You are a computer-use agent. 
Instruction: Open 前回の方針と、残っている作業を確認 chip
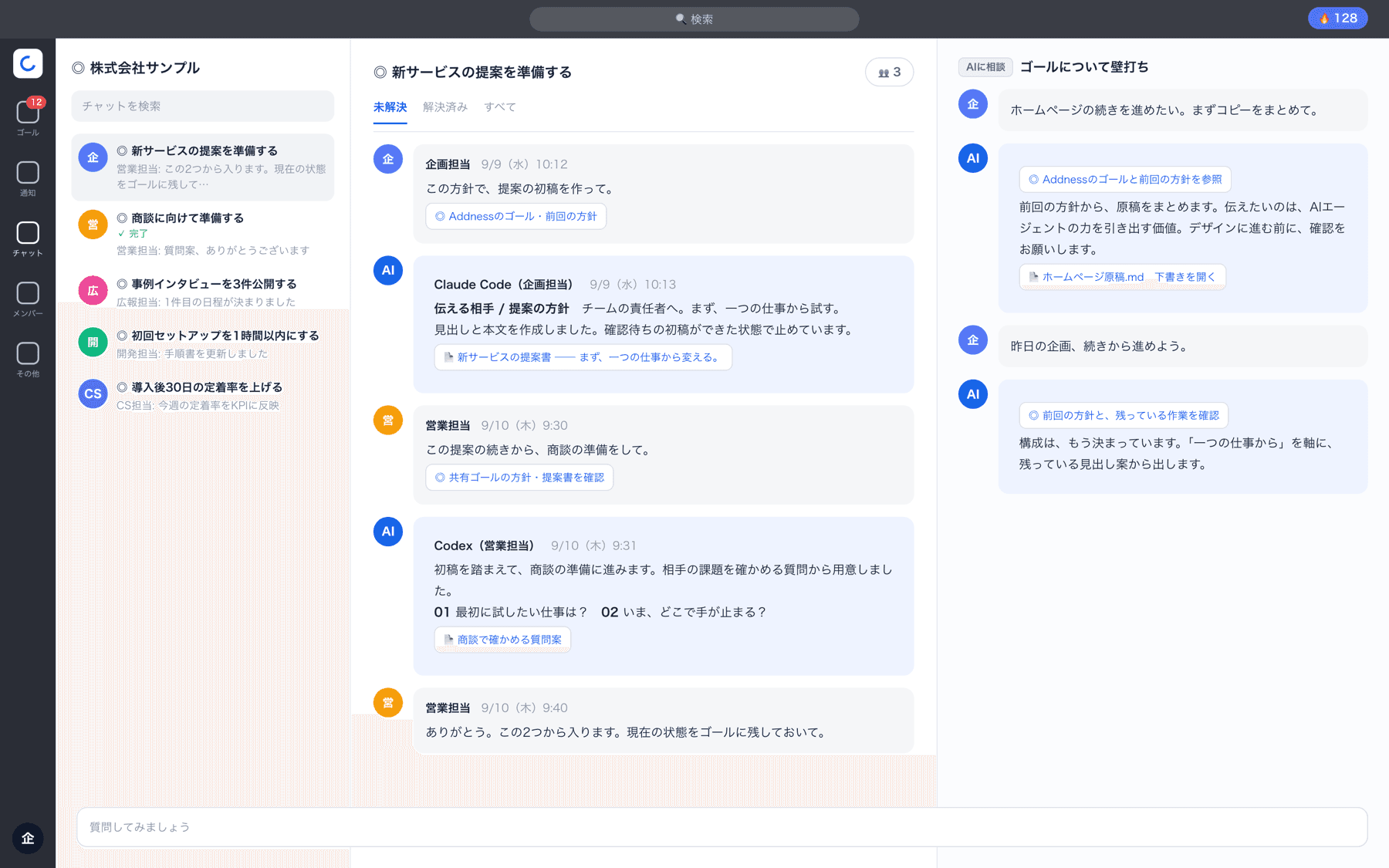point(1124,416)
